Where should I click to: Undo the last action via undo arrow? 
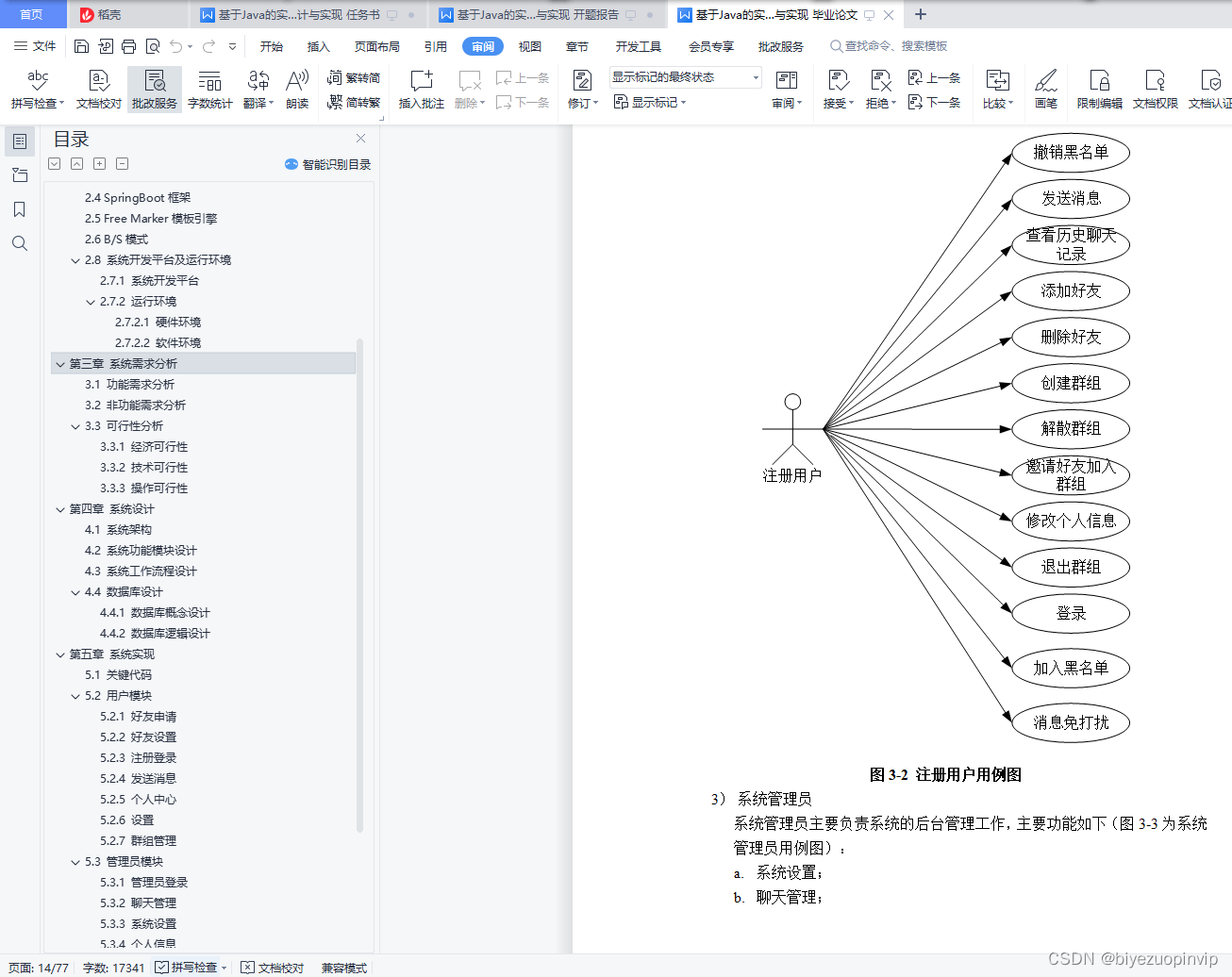tap(175, 46)
